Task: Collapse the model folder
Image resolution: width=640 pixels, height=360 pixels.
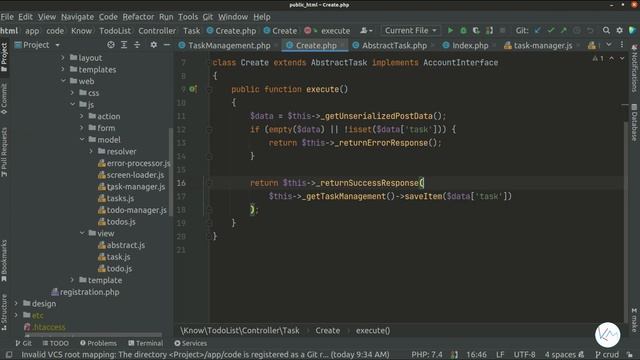Action: [x=82, y=140]
